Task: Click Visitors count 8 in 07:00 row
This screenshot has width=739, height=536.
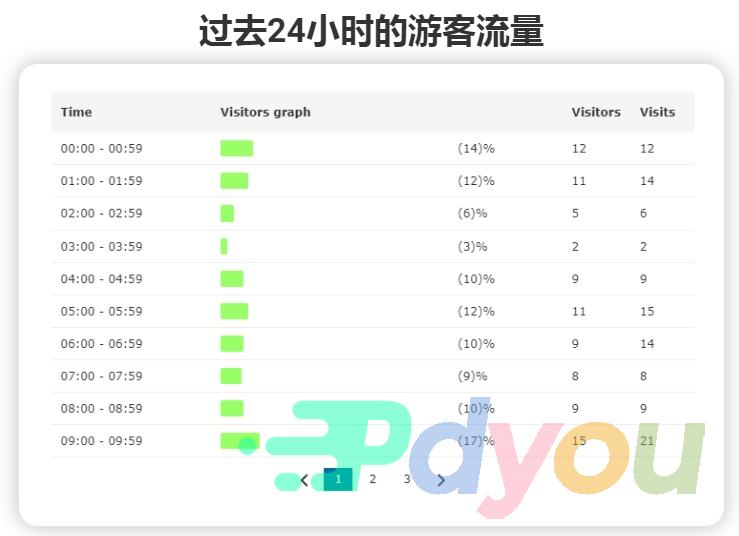Action: (575, 376)
